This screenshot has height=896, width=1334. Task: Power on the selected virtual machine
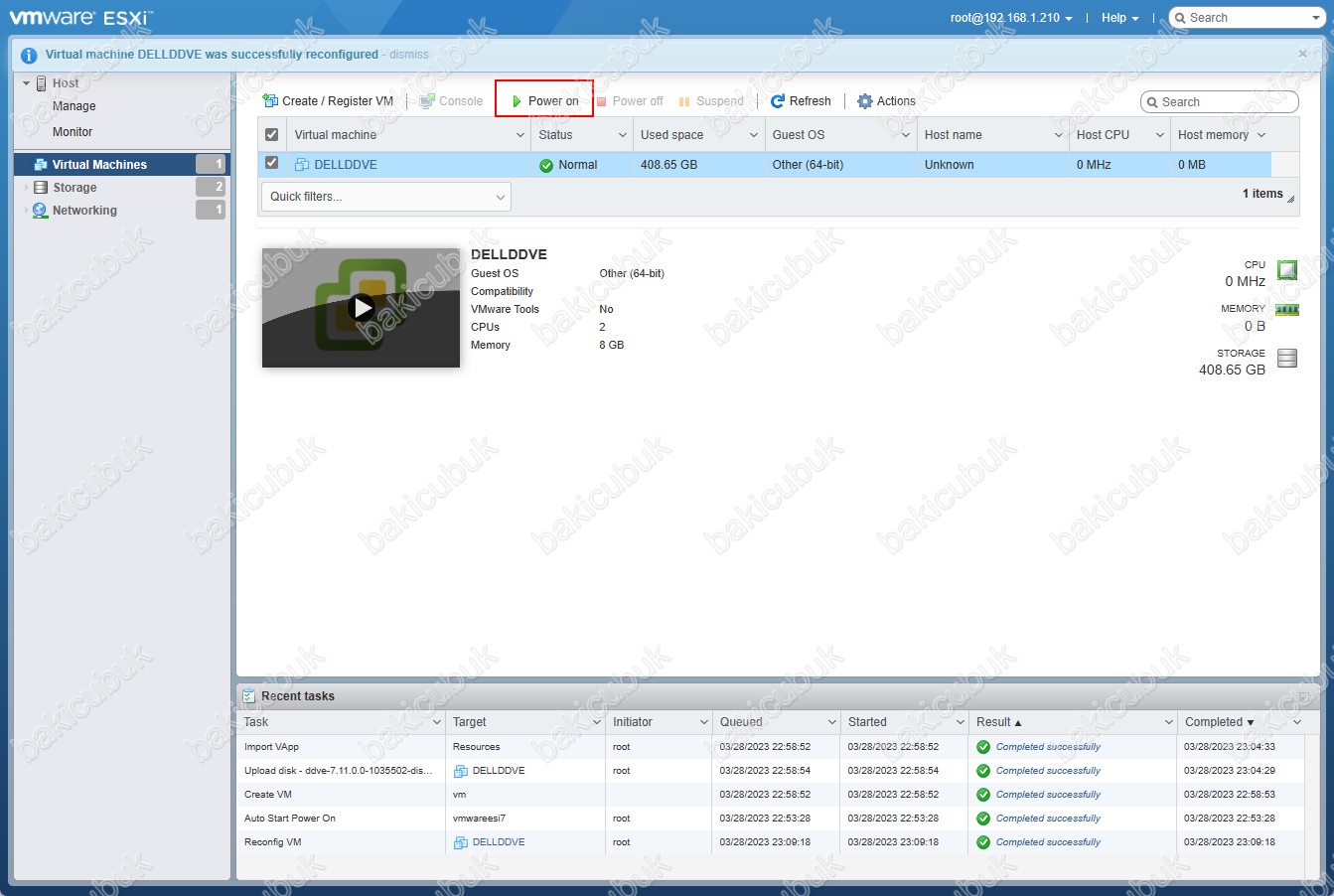(544, 101)
